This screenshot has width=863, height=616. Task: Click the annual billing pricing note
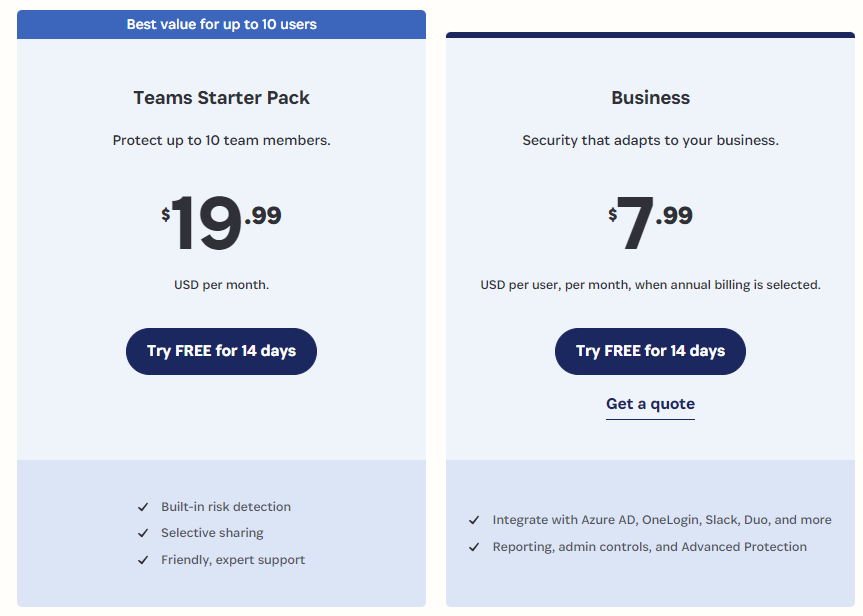(650, 285)
